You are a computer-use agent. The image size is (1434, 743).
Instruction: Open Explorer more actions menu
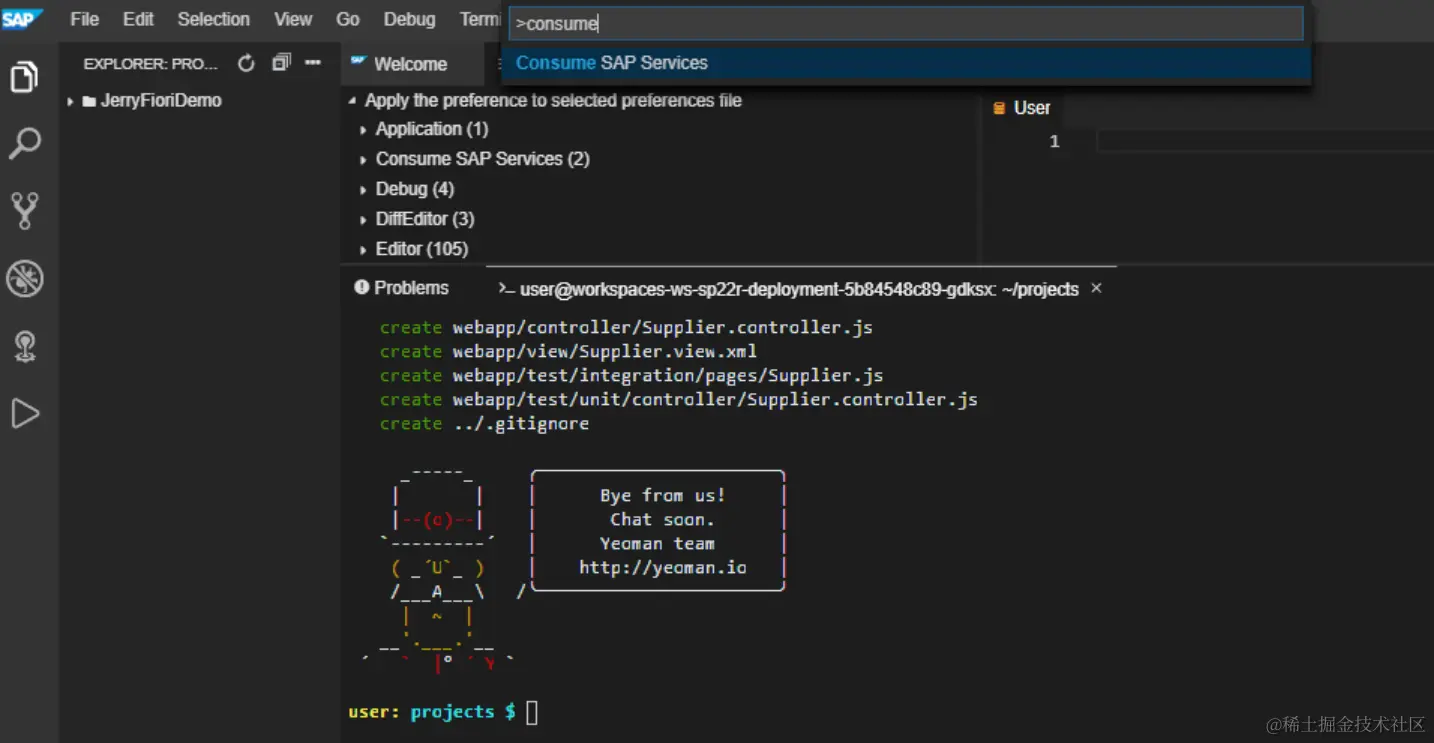pyautogui.click(x=313, y=63)
